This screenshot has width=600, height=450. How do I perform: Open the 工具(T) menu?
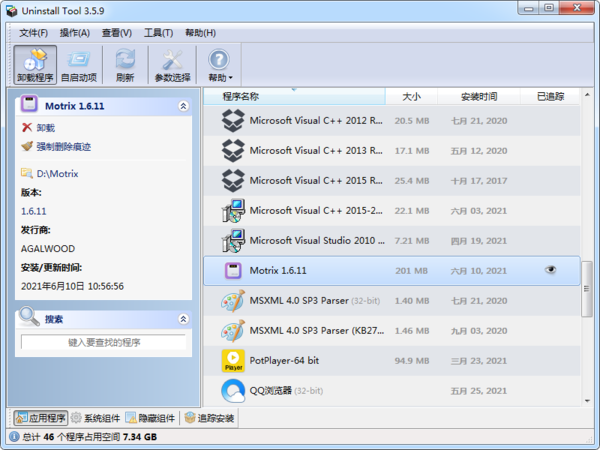(x=158, y=33)
